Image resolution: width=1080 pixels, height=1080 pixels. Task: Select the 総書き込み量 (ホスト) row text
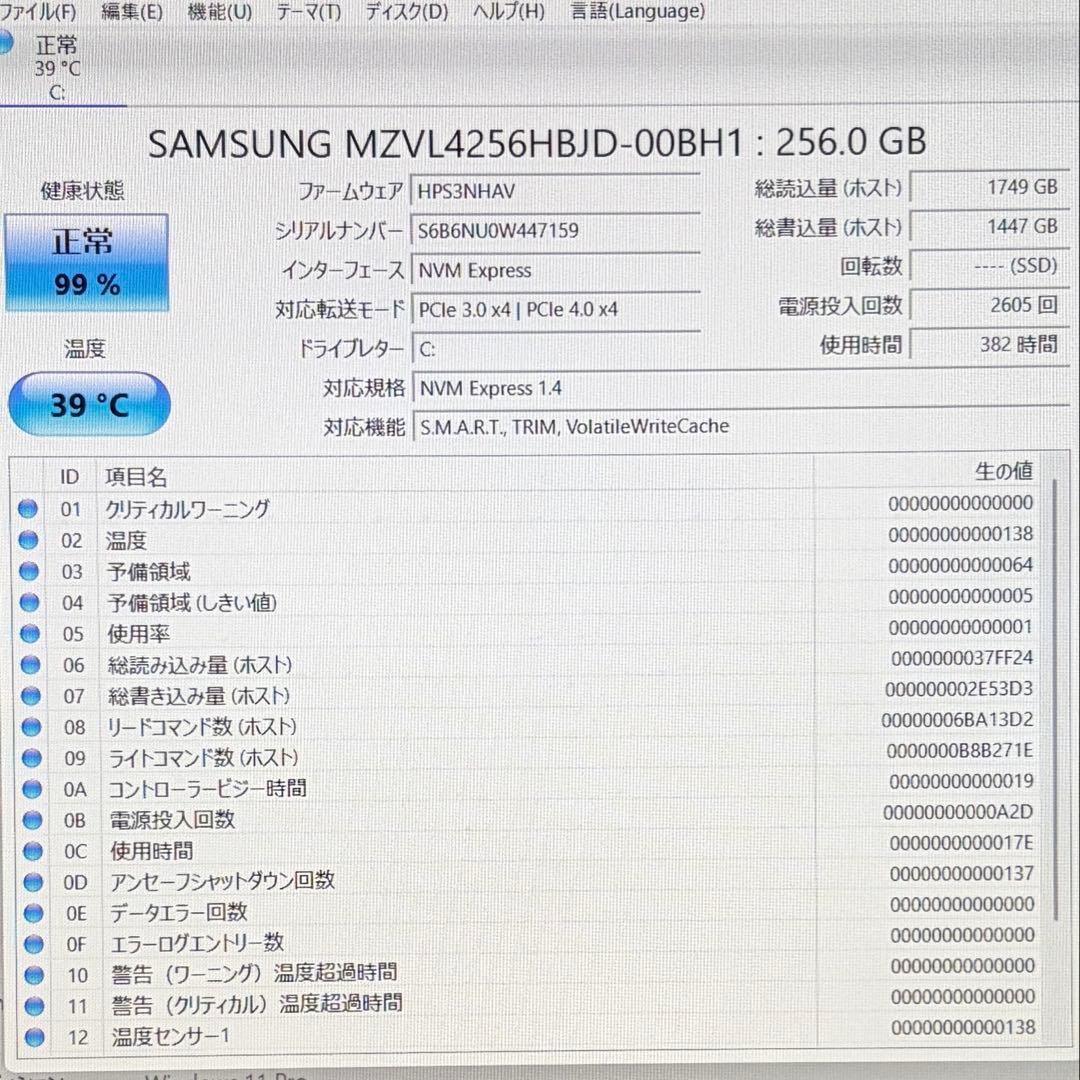pyautogui.click(x=198, y=696)
